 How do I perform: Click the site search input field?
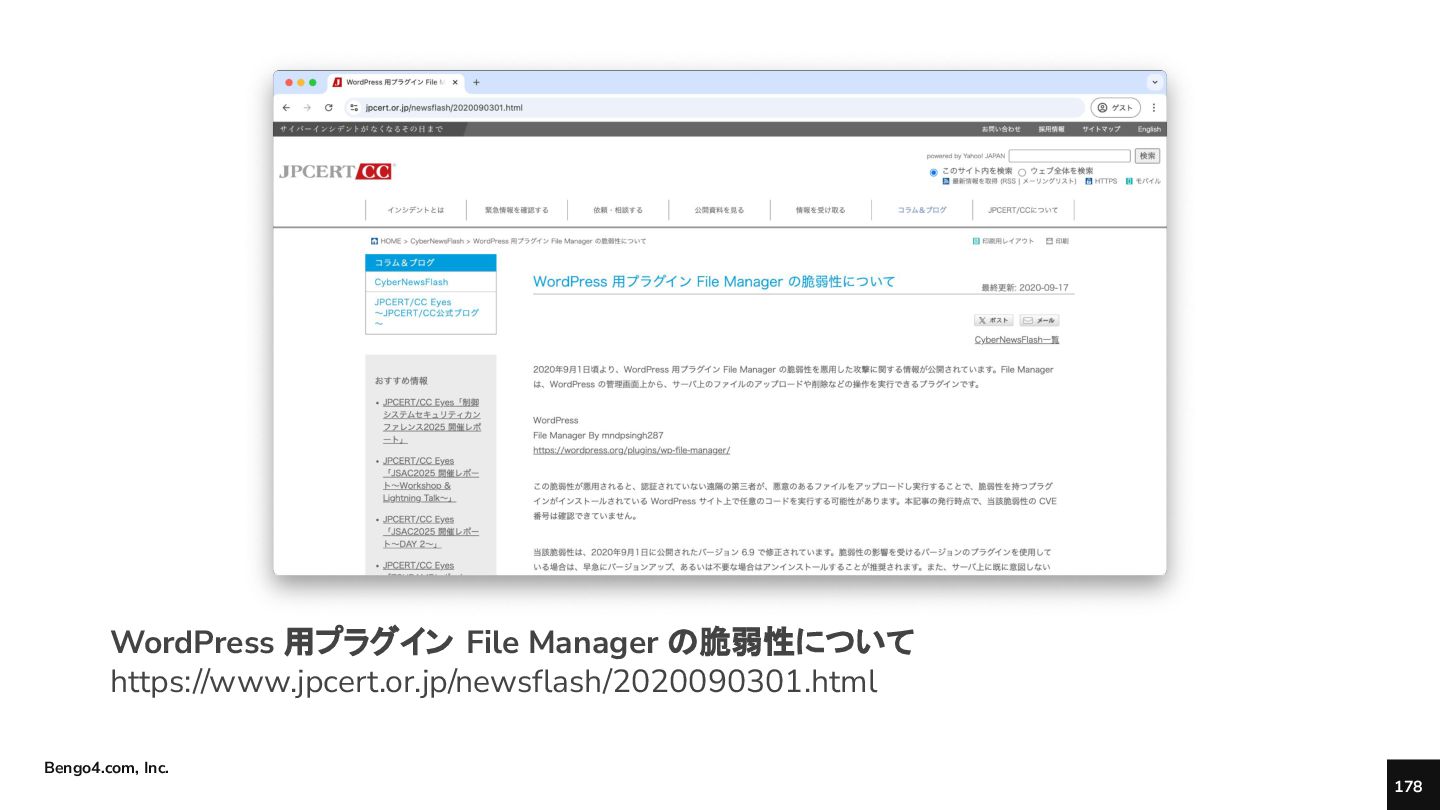coord(1069,156)
